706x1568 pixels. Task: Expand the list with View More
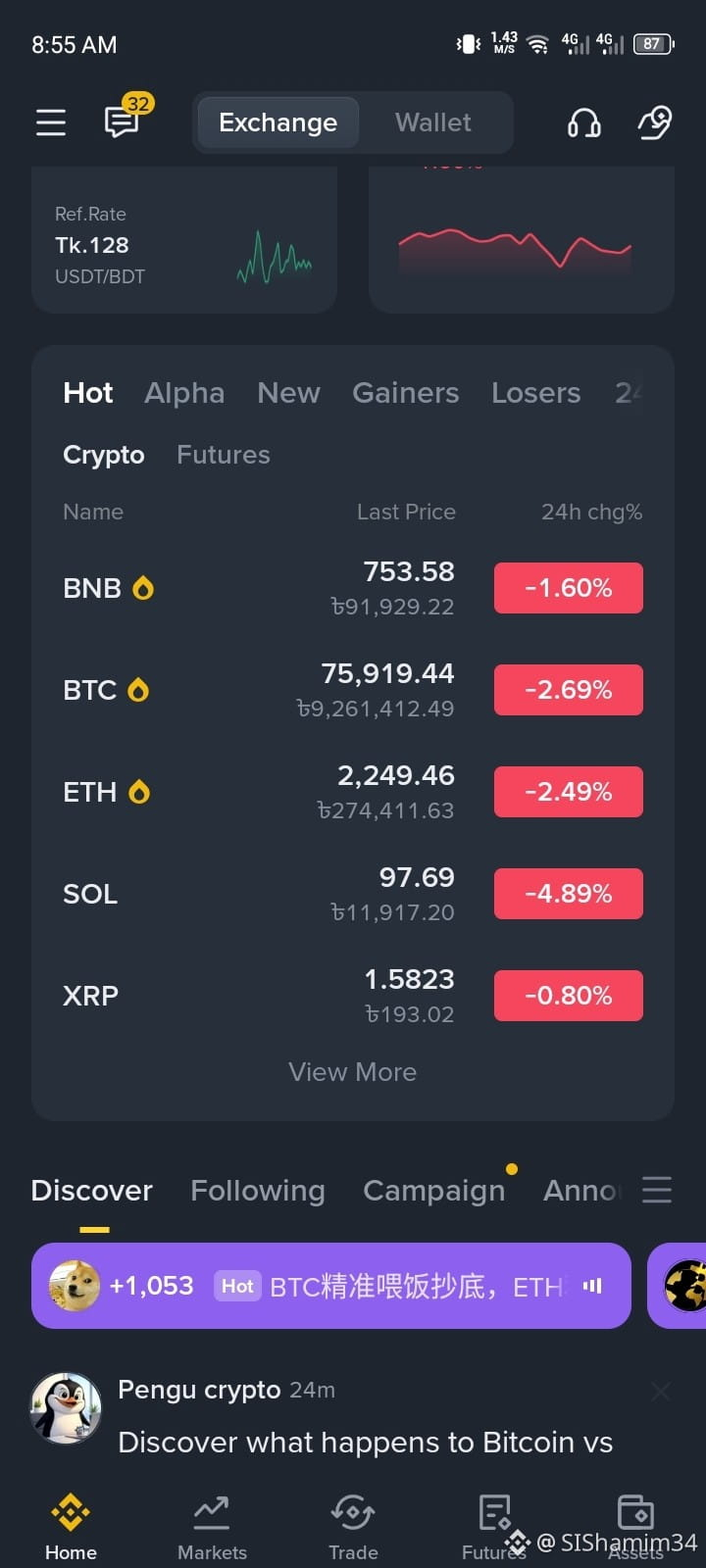coord(353,1072)
